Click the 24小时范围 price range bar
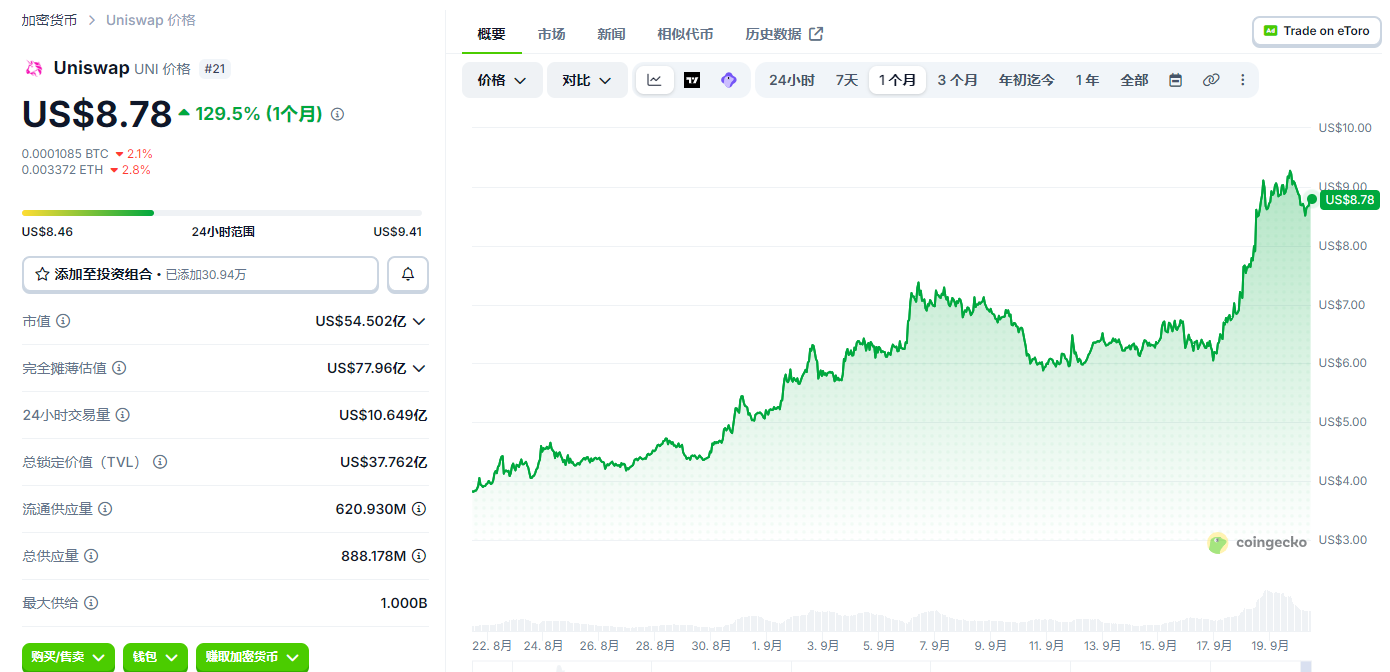This screenshot has height=672, width=1390. 222,213
